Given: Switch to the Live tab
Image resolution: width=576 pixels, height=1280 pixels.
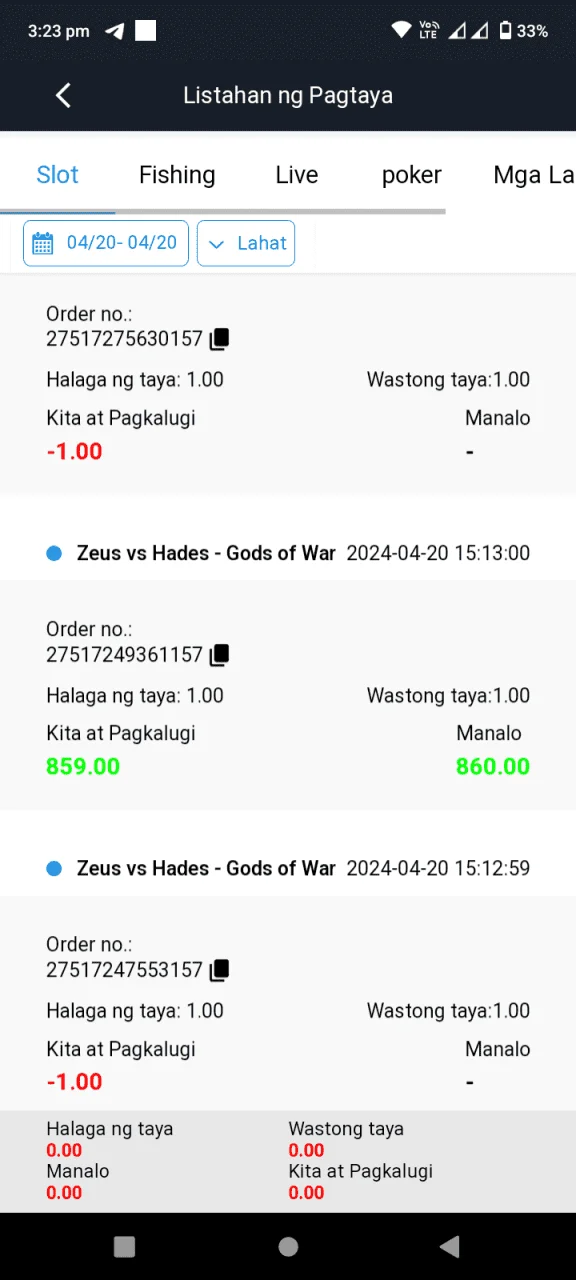Looking at the screenshot, I should 297,175.
